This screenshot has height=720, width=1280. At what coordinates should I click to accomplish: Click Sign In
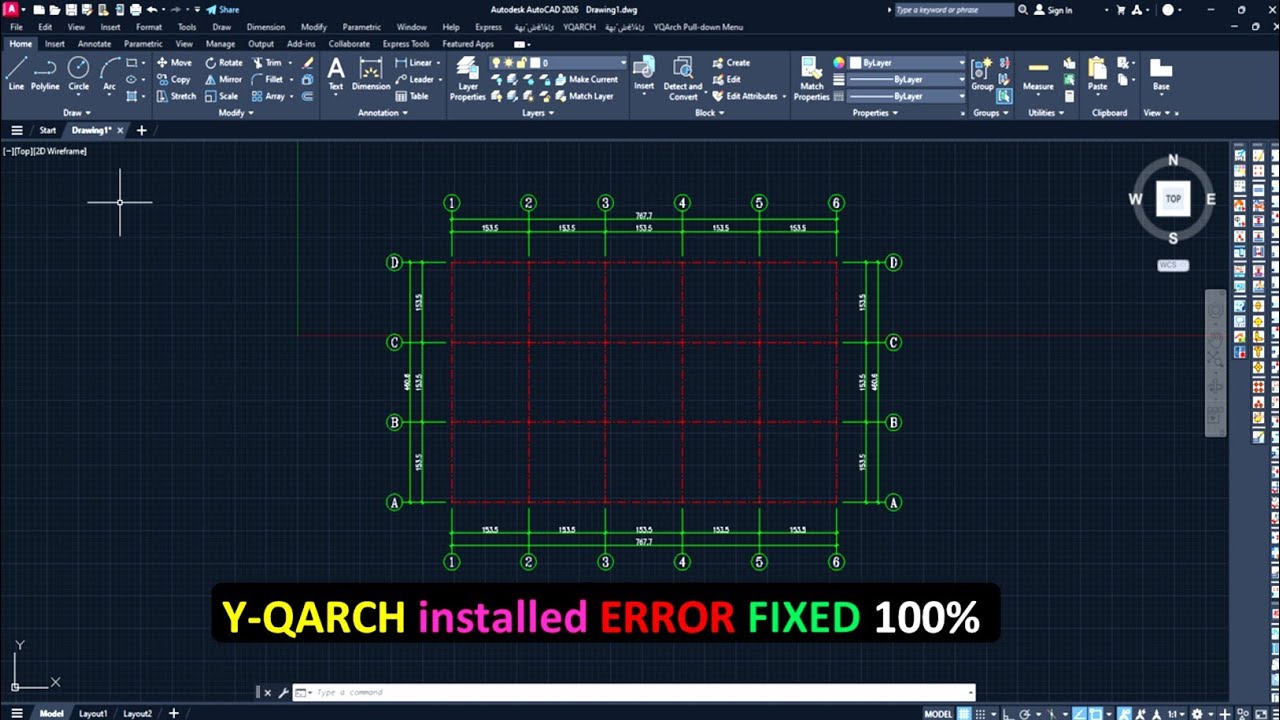[x=1053, y=9]
